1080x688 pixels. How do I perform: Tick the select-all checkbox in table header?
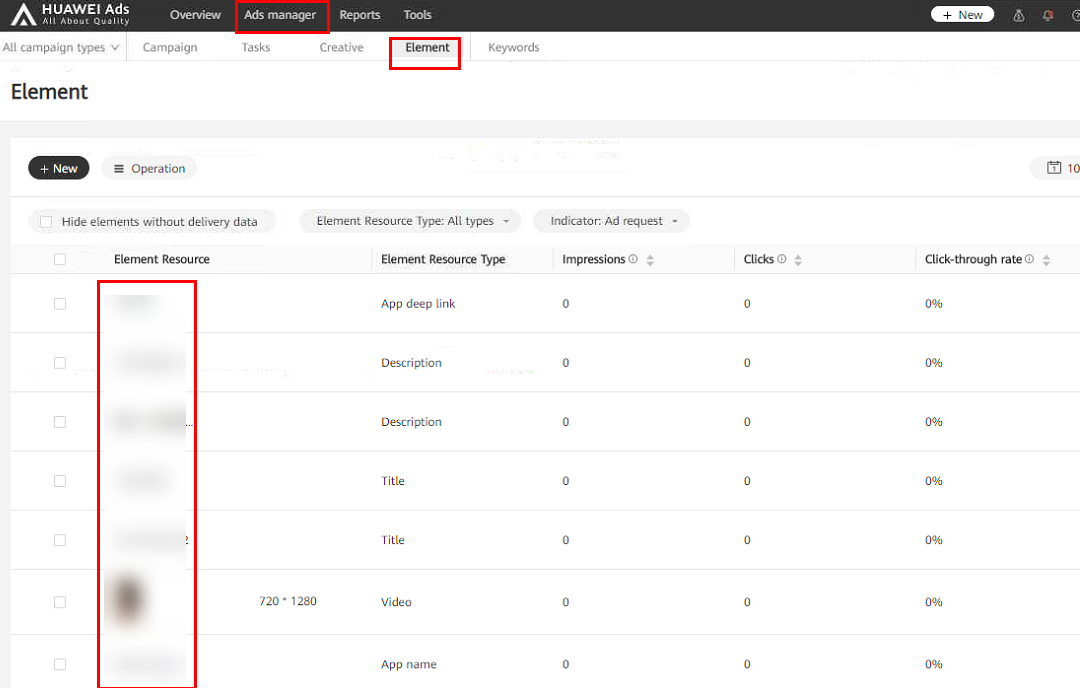coord(60,259)
